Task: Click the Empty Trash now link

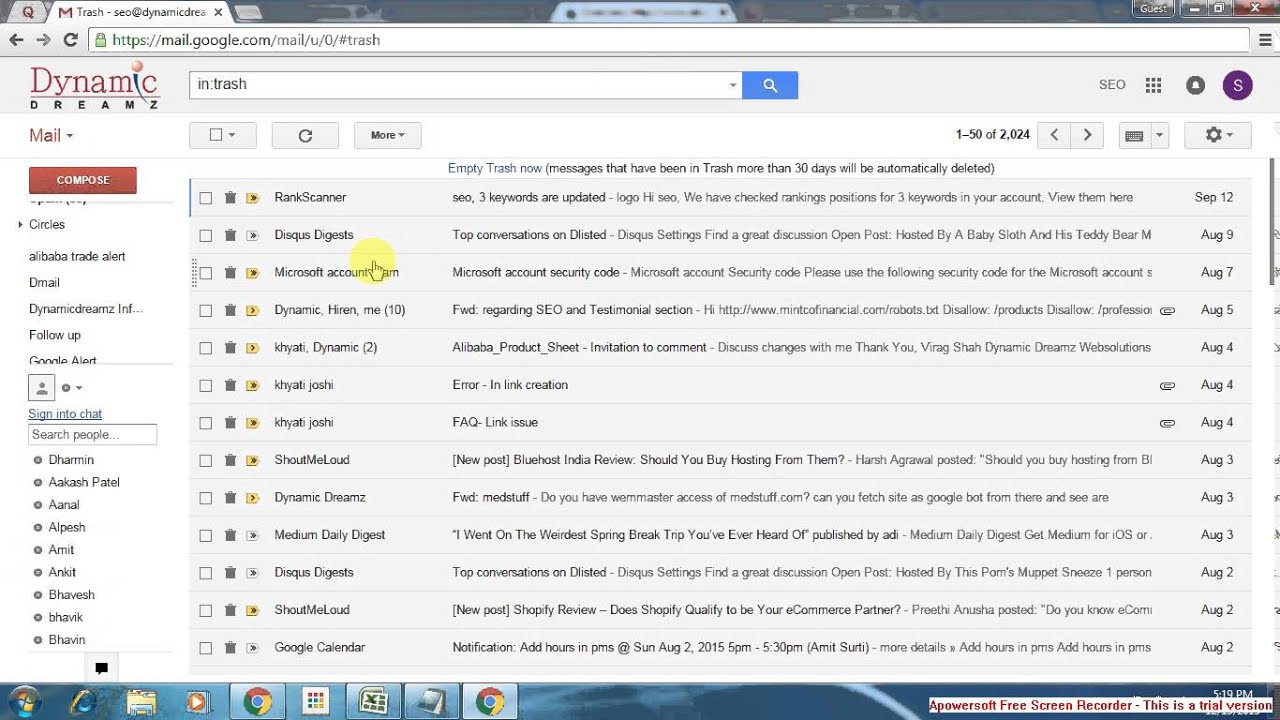Action: 495,168
